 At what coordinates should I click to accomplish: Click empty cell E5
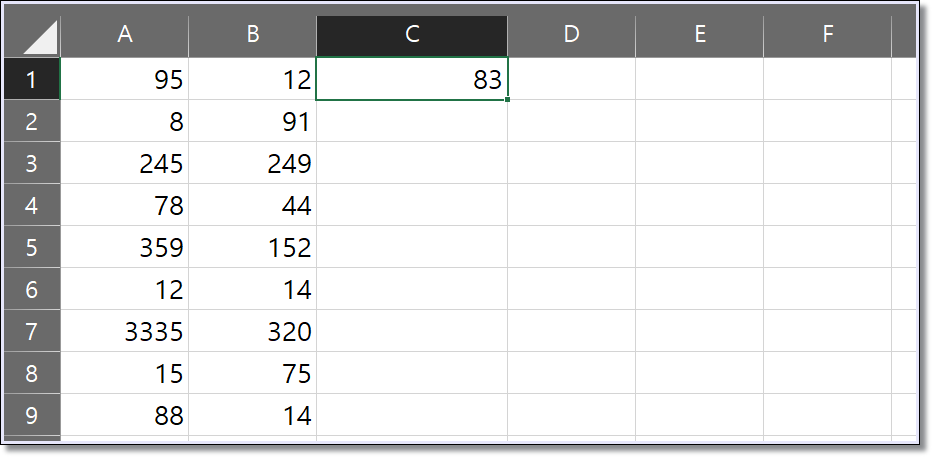[700, 247]
